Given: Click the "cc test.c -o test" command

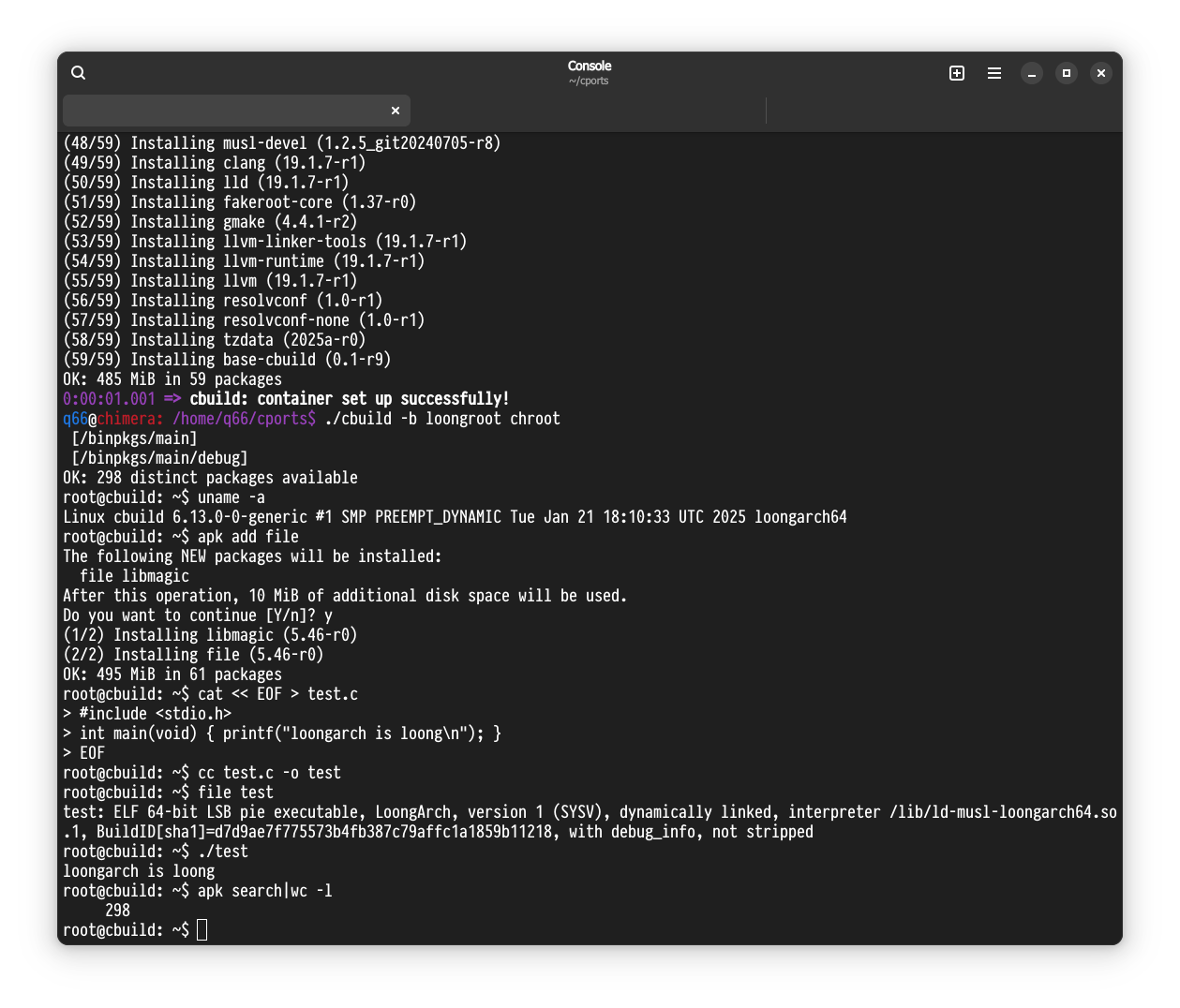Looking at the screenshot, I should pos(269,773).
